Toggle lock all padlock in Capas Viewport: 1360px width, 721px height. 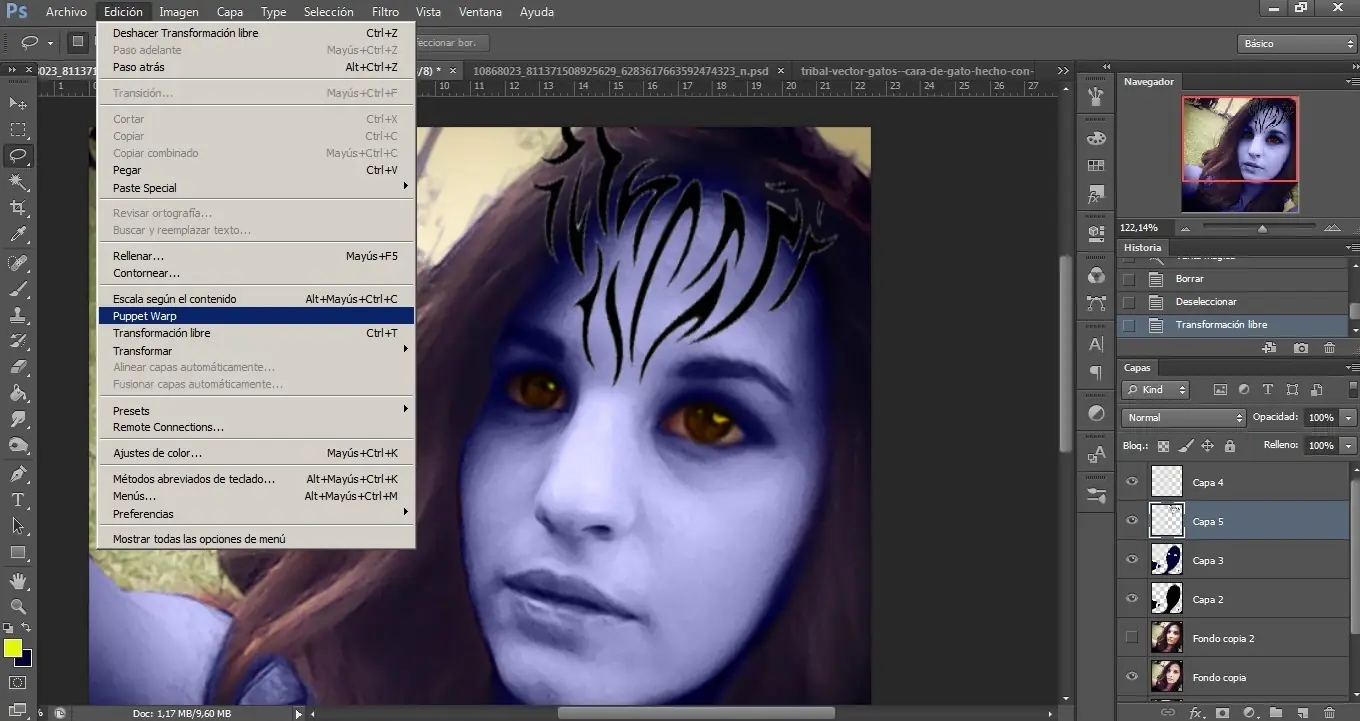tap(1230, 446)
